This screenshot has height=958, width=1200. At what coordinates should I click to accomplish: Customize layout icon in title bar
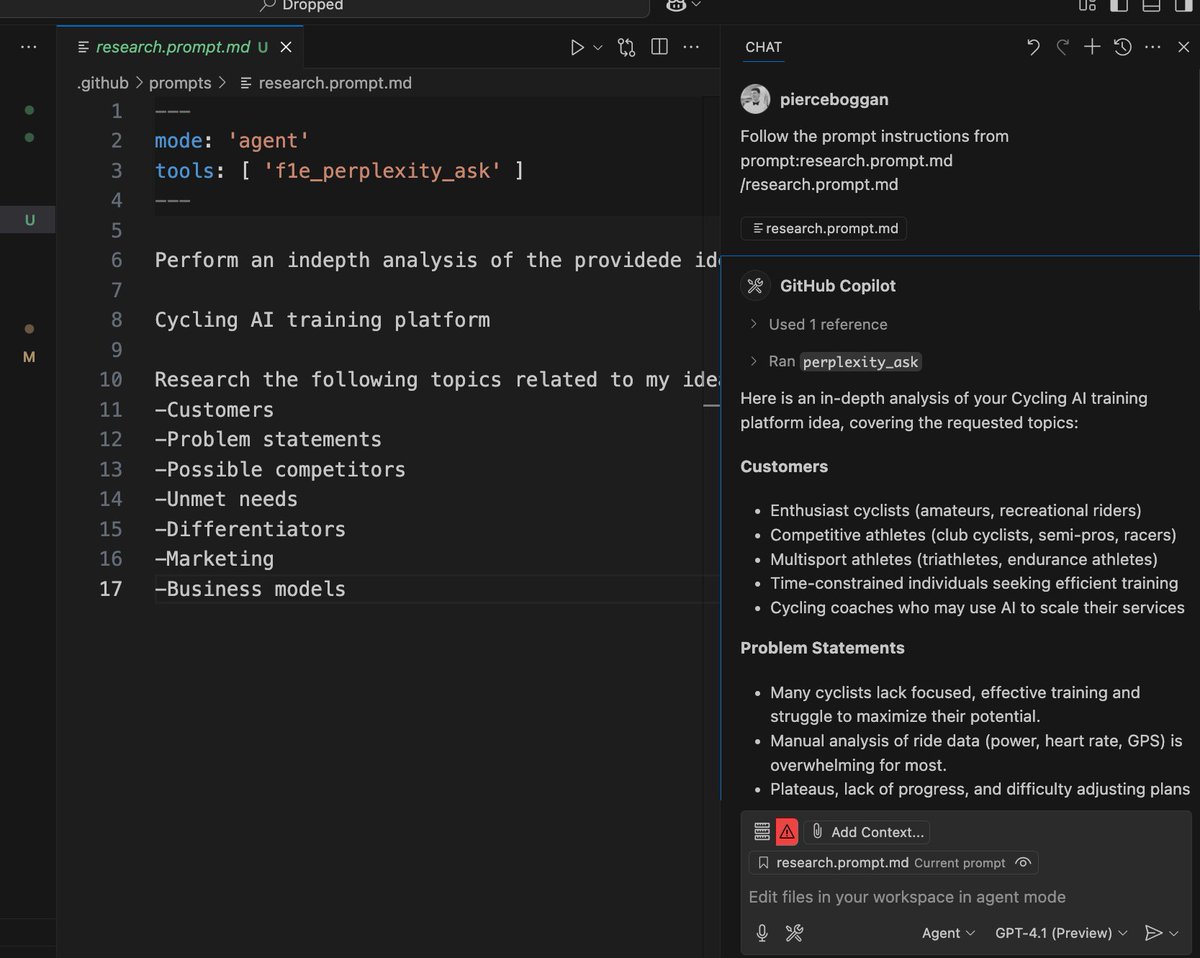1087,6
